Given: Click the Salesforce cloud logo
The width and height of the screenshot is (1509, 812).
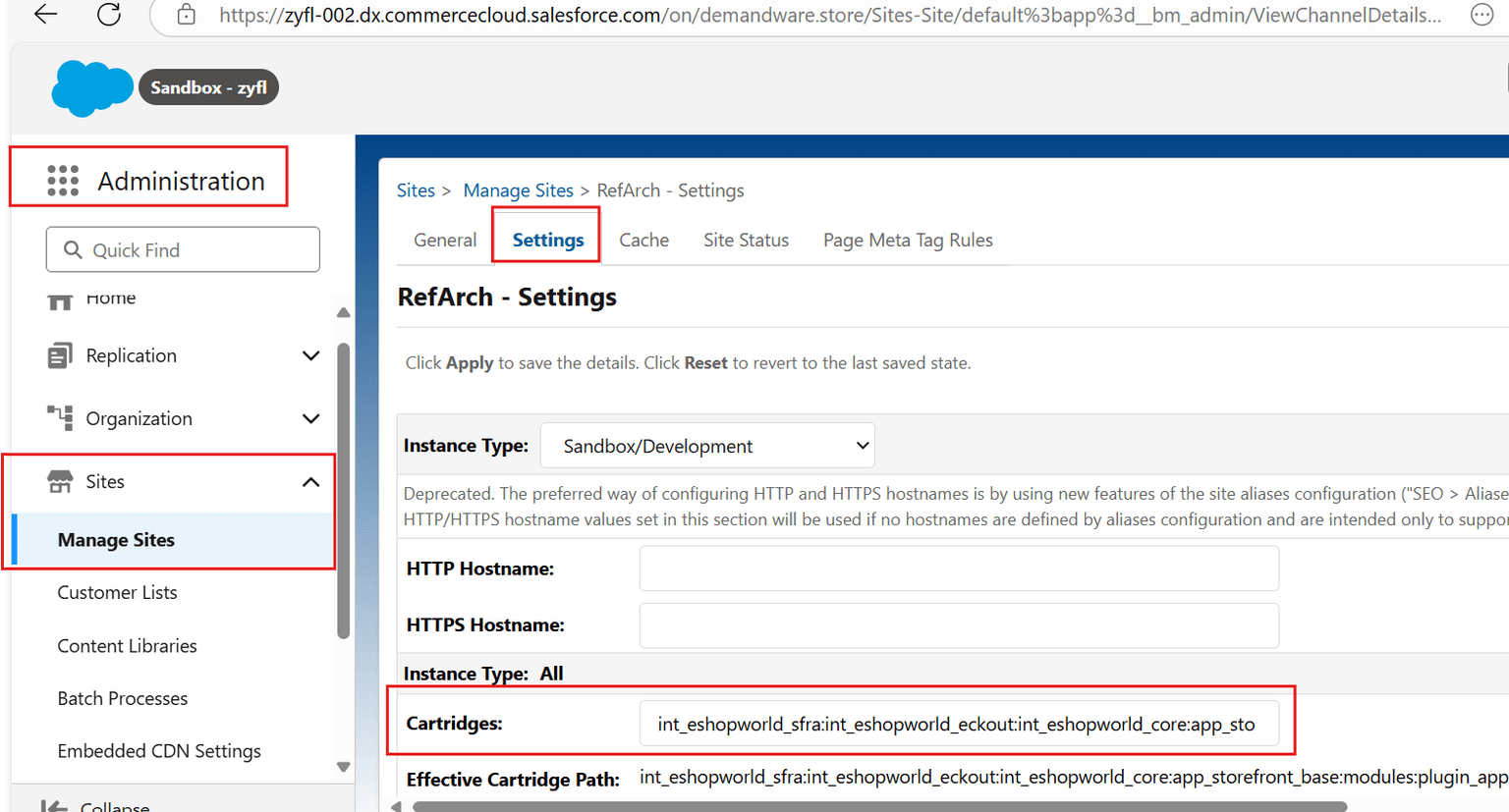Looking at the screenshot, I should tap(91, 87).
